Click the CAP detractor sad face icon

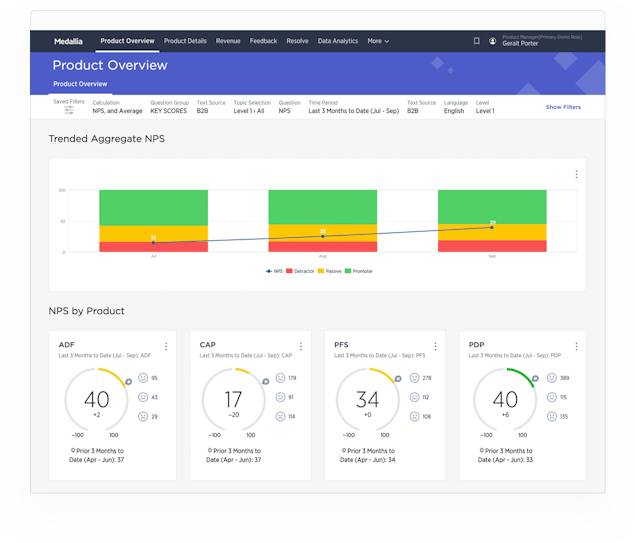click(280, 416)
